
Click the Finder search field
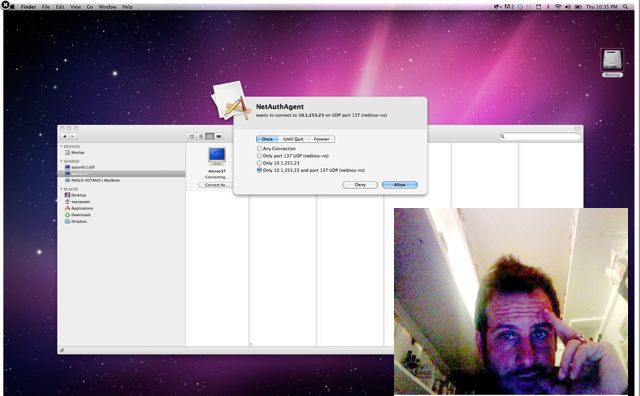pyautogui.click(x=539, y=136)
